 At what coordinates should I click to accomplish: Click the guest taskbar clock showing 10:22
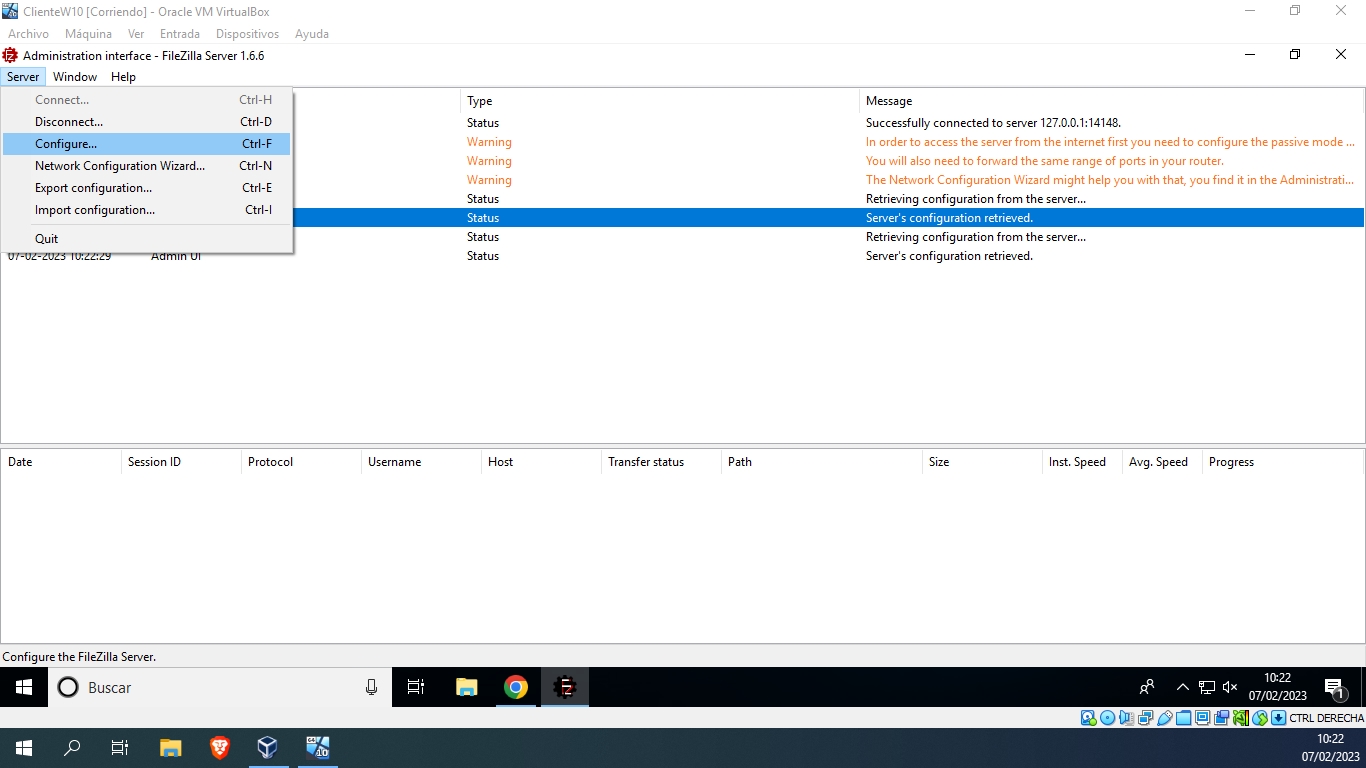(1277, 687)
